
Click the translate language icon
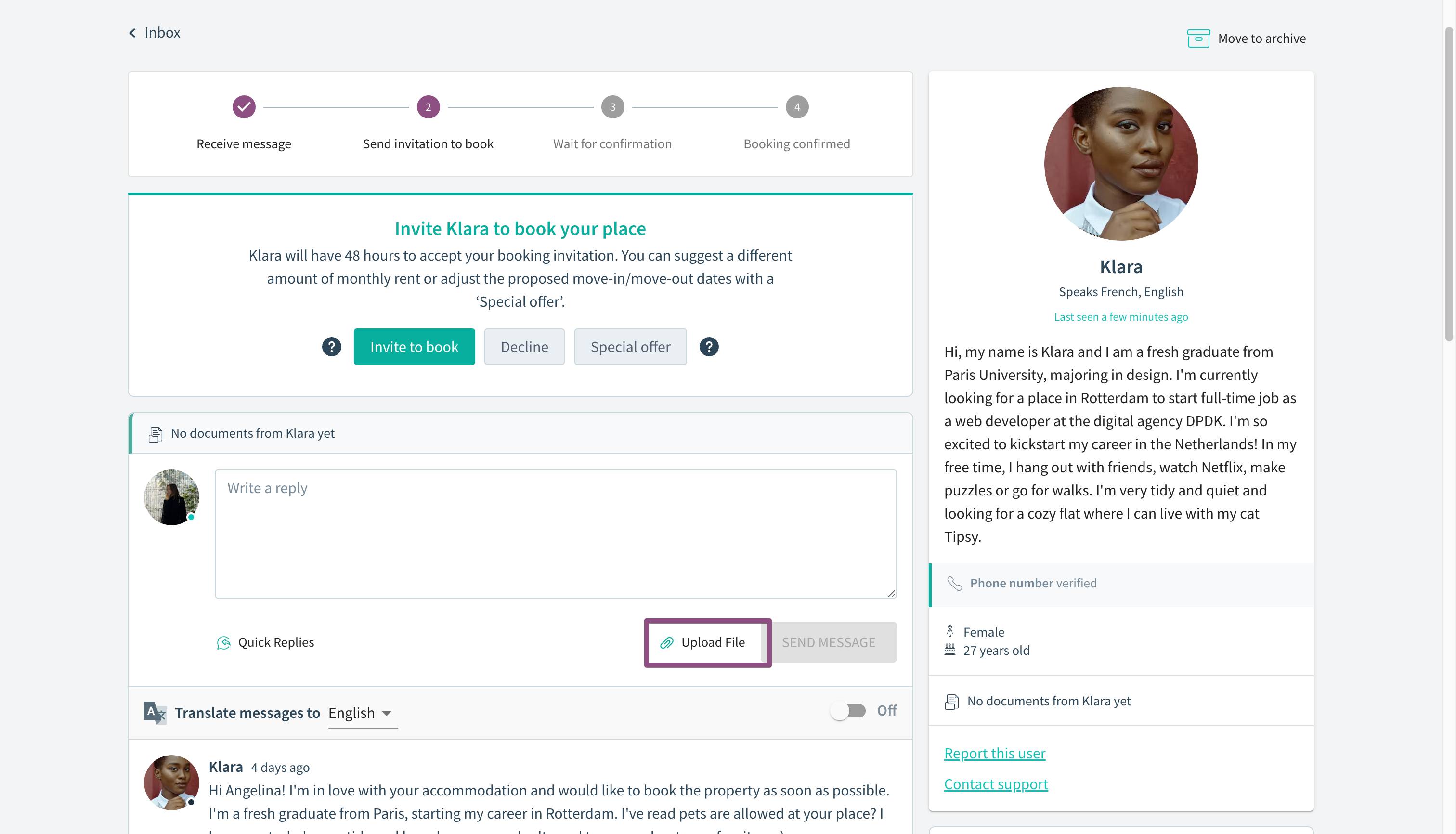click(155, 713)
